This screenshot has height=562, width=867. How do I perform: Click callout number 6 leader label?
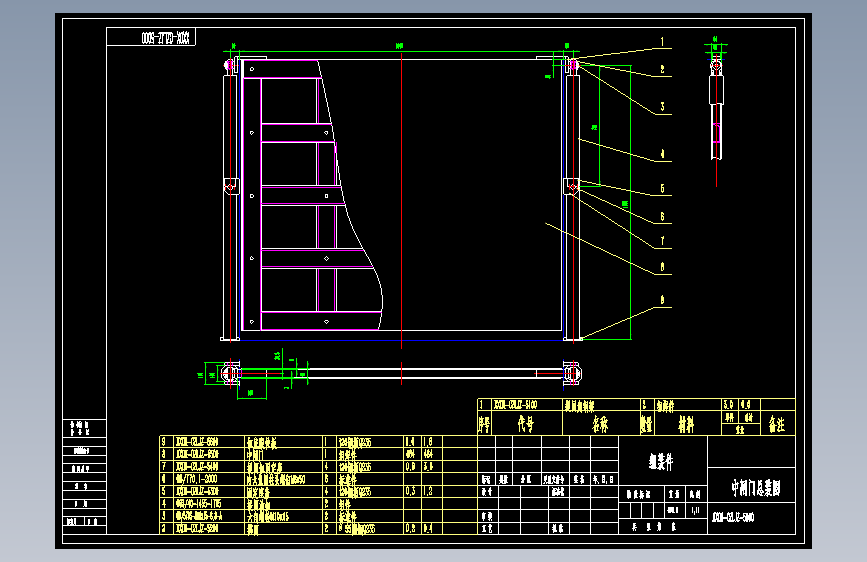[x=662, y=216]
